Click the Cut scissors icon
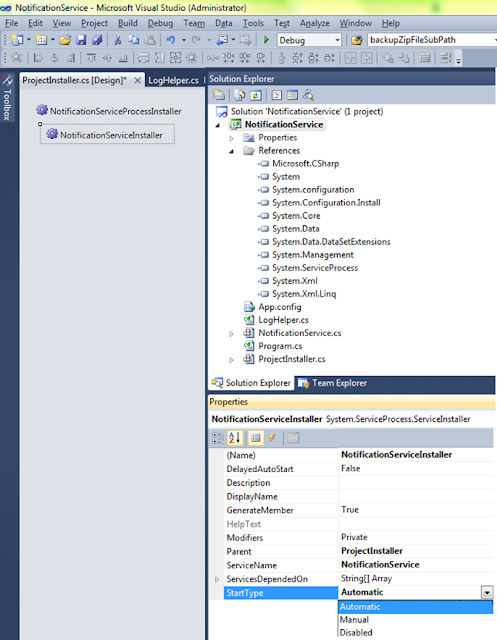497x640 pixels. pos(118,40)
